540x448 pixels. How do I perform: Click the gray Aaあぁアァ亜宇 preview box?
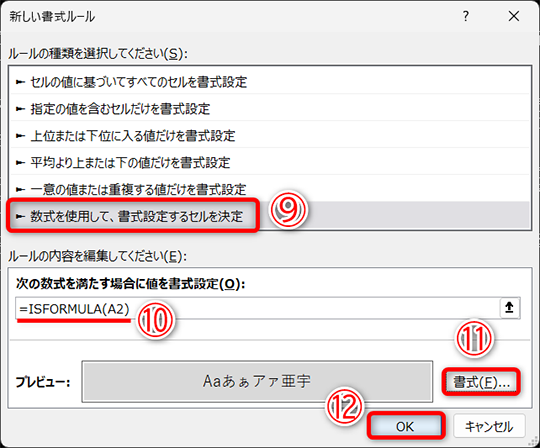point(257,382)
